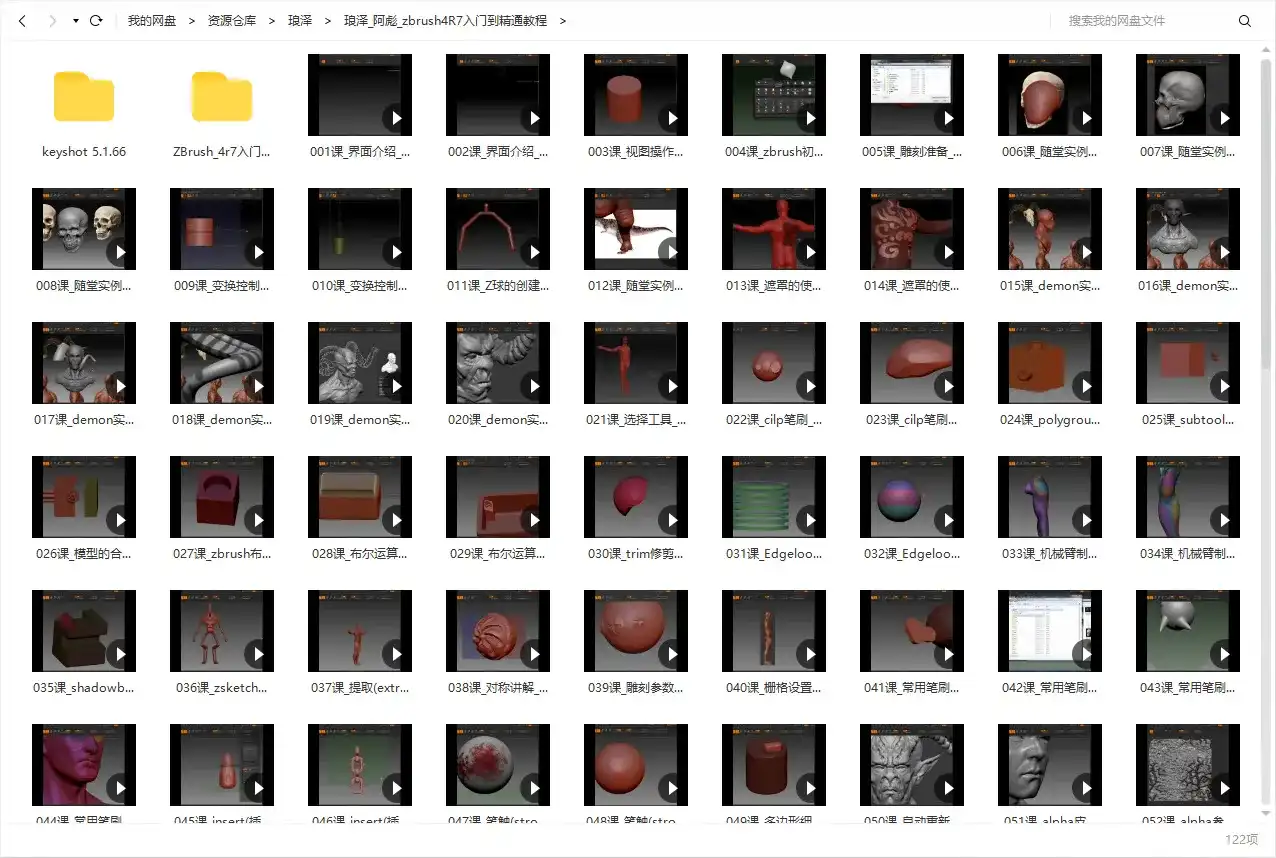Open the keyshot 5.1.66 folder
Viewport: 1276px width, 858px height.
[x=84, y=97]
